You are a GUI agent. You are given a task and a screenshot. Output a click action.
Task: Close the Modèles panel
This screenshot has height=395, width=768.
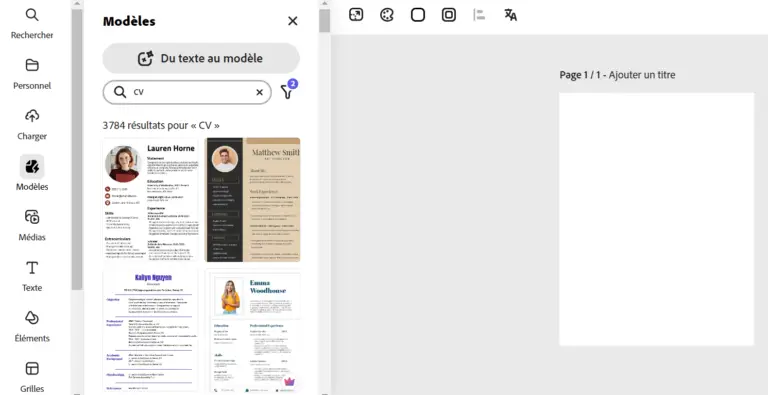click(x=292, y=21)
